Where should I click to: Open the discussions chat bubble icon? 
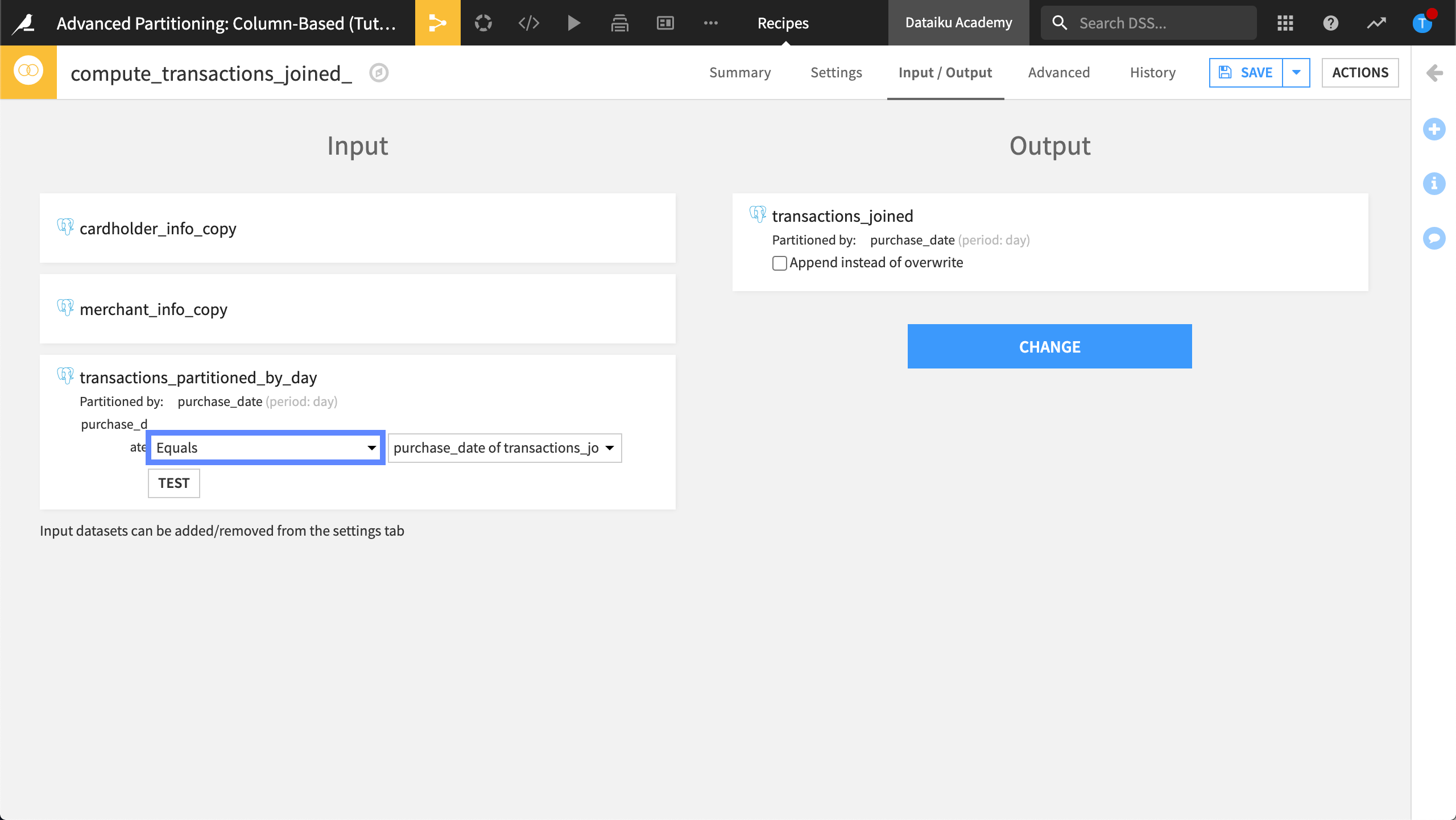point(1434,238)
